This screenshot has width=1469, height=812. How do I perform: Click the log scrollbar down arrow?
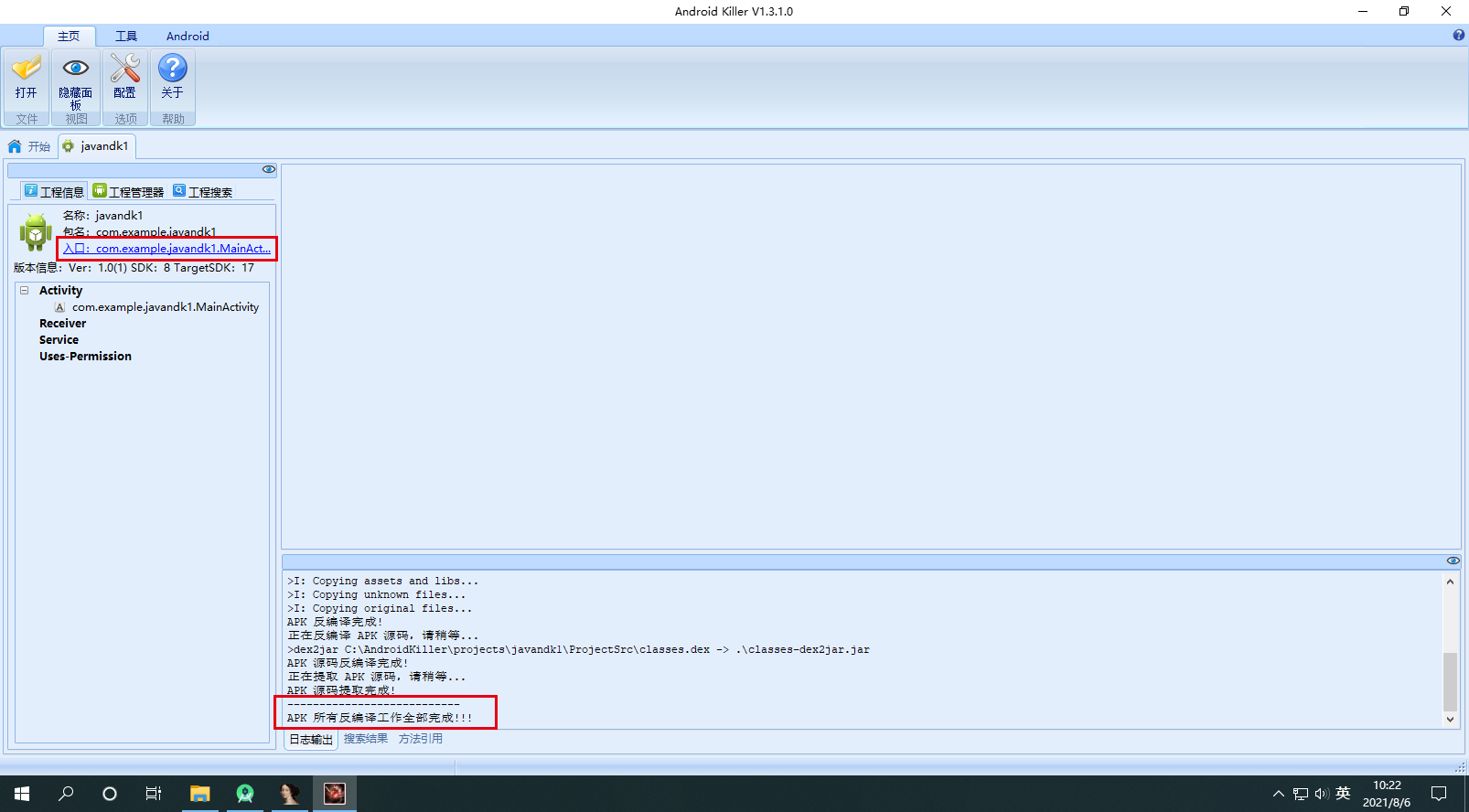[x=1450, y=720]
